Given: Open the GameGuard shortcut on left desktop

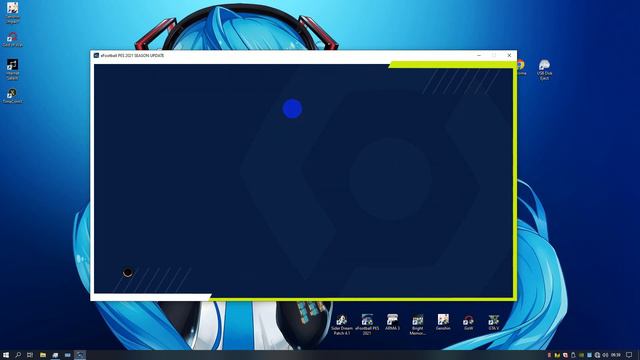Looking at the screenshot, I should 12,96.
